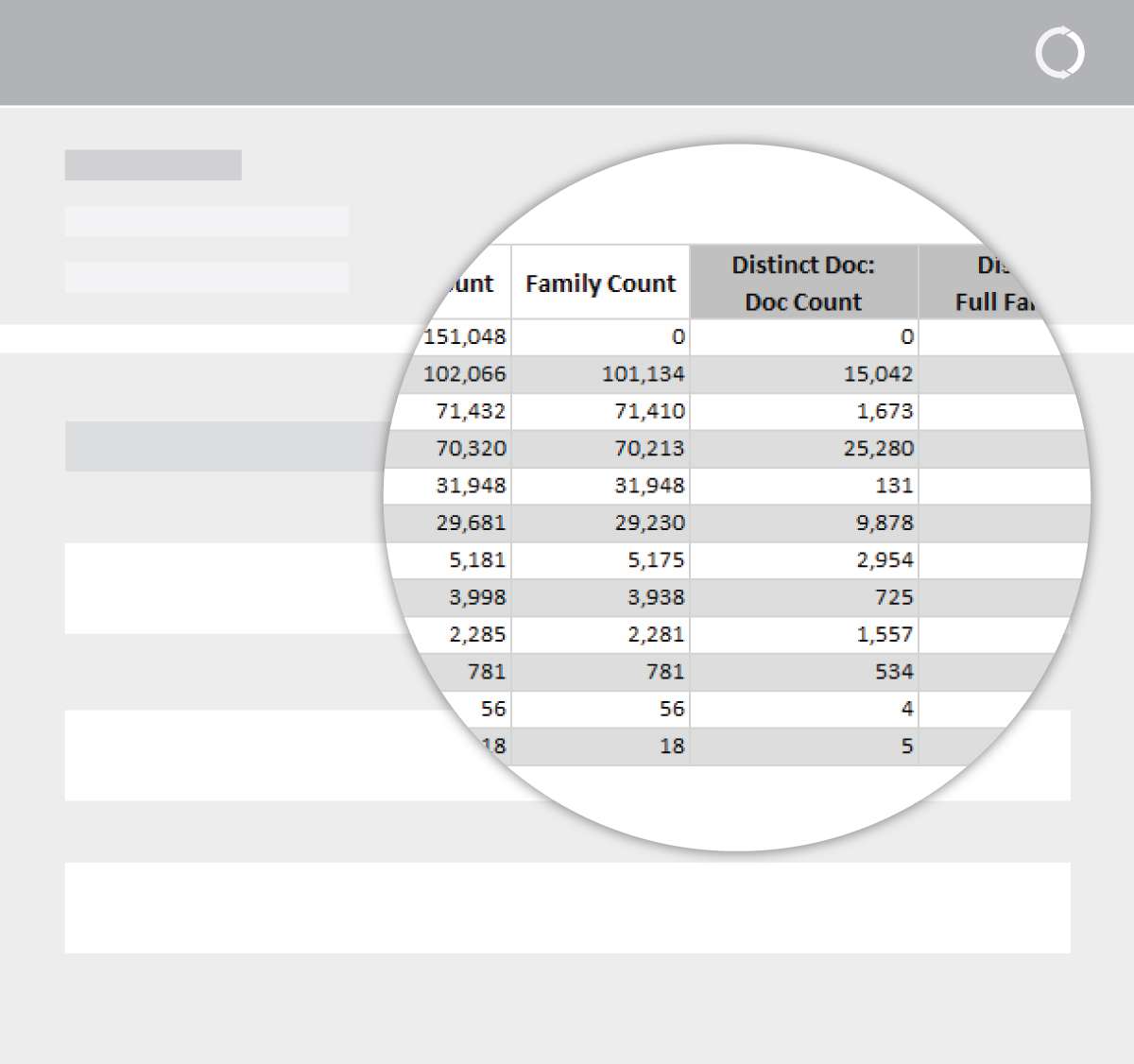This screenshot has width=1134, height=1064.
Task: Select the Family Count column header
Action: click(600, 283)
